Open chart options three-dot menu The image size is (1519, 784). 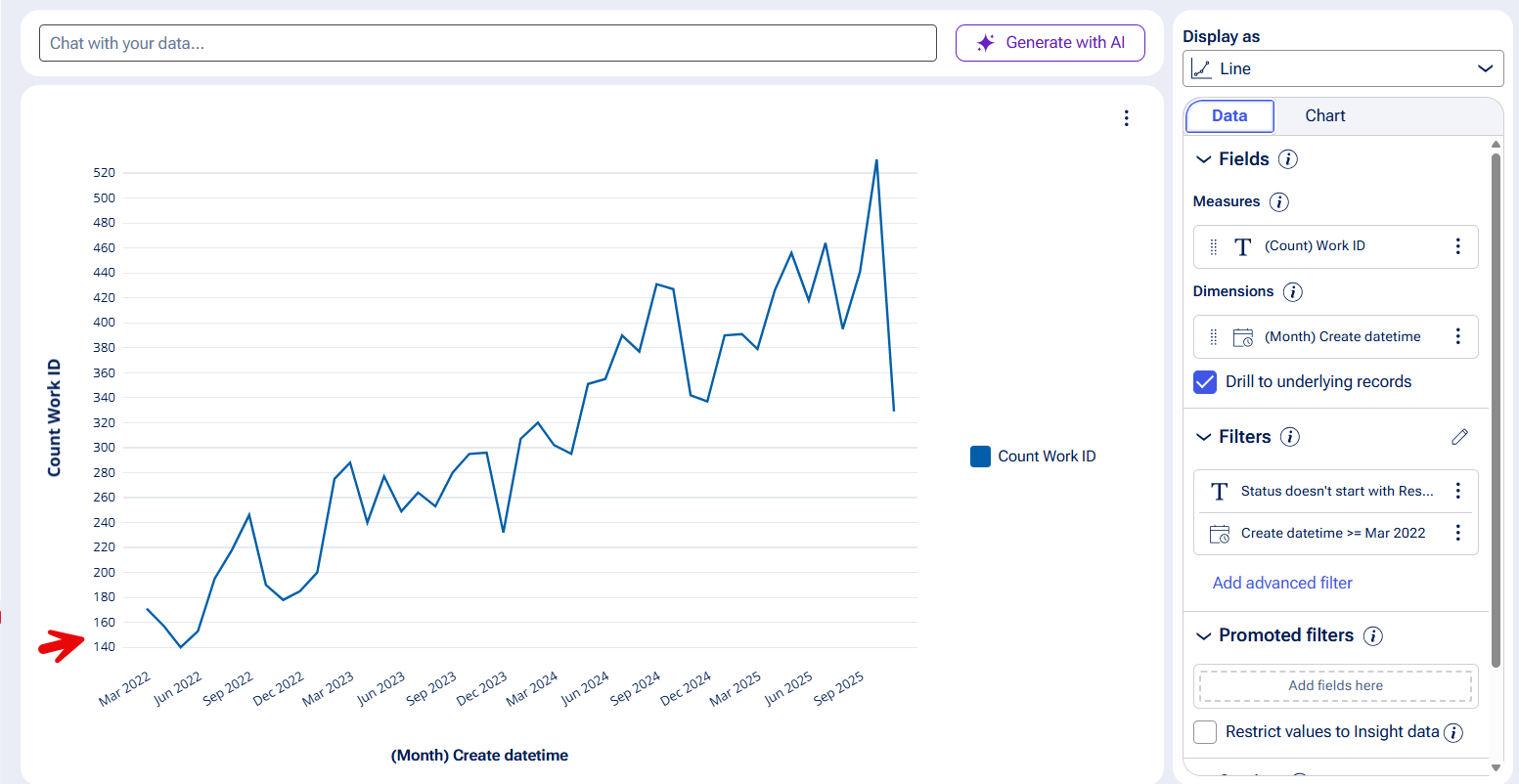1126,118
